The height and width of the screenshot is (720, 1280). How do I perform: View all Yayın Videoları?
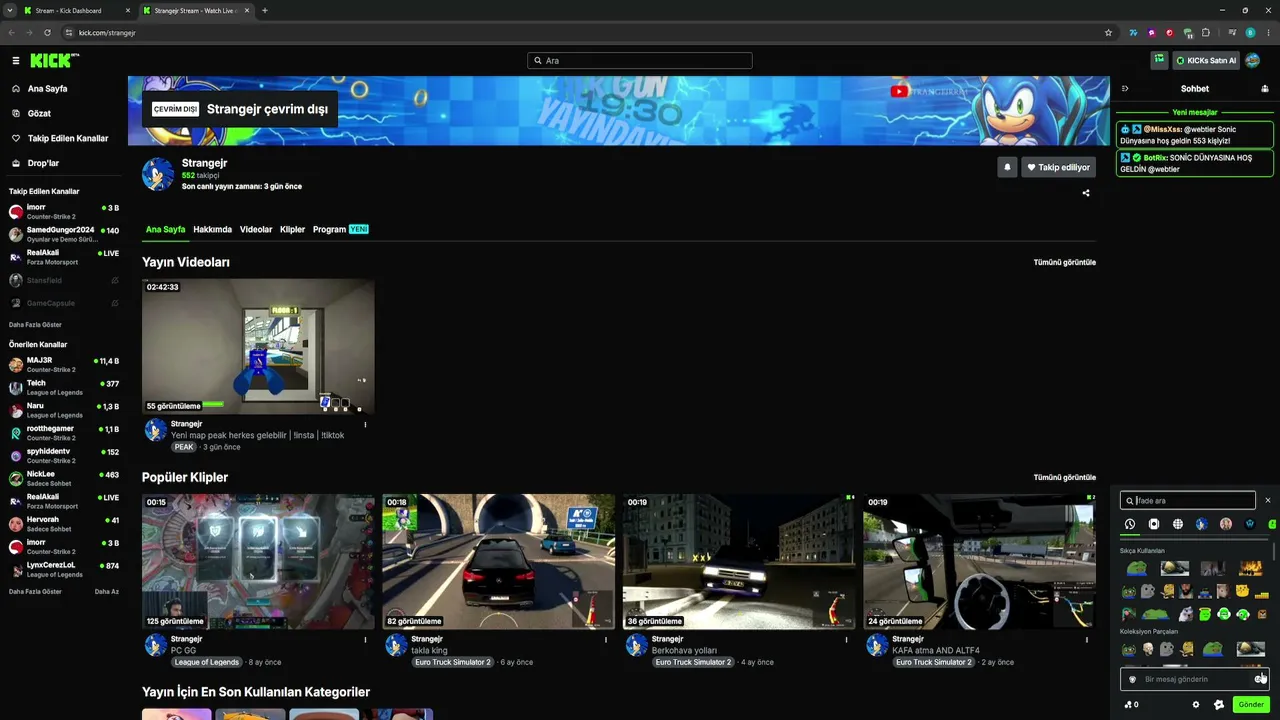pos(1064,262)
